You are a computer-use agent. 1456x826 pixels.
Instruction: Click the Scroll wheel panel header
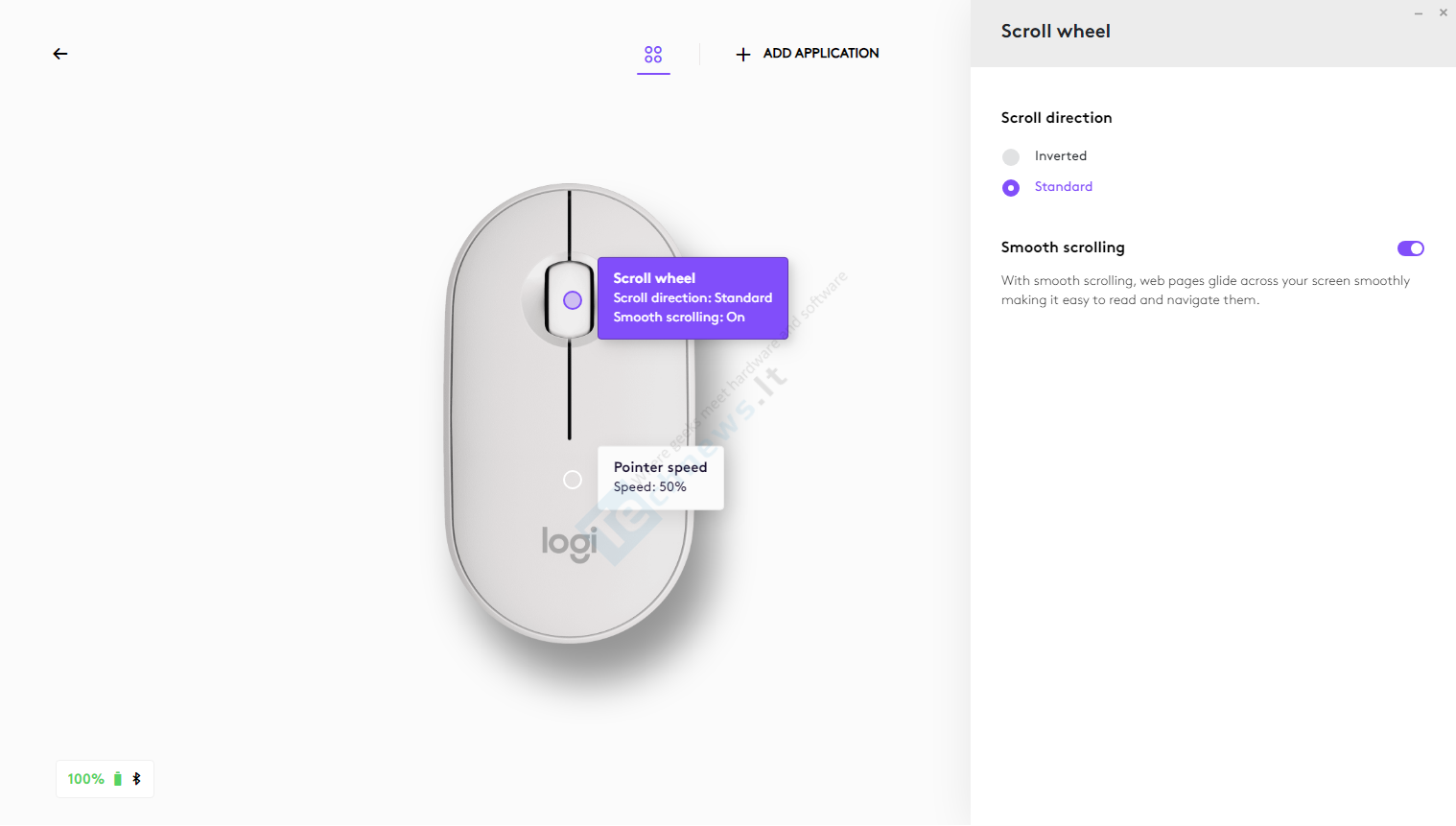[1055, 32]
